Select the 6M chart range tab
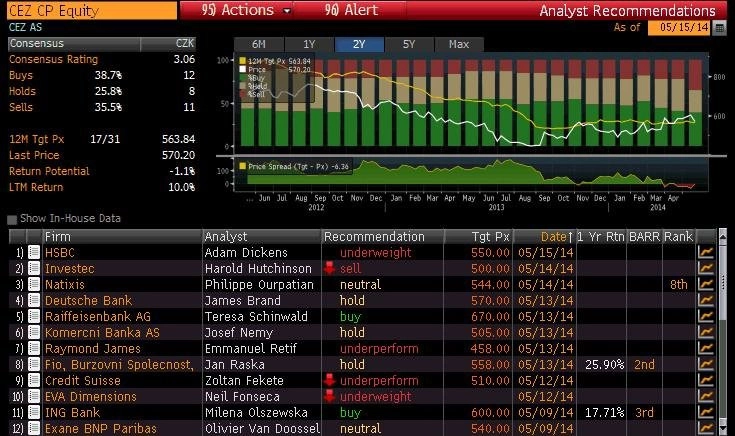Screen dimensions: 735x436 [x=259, y=45]
